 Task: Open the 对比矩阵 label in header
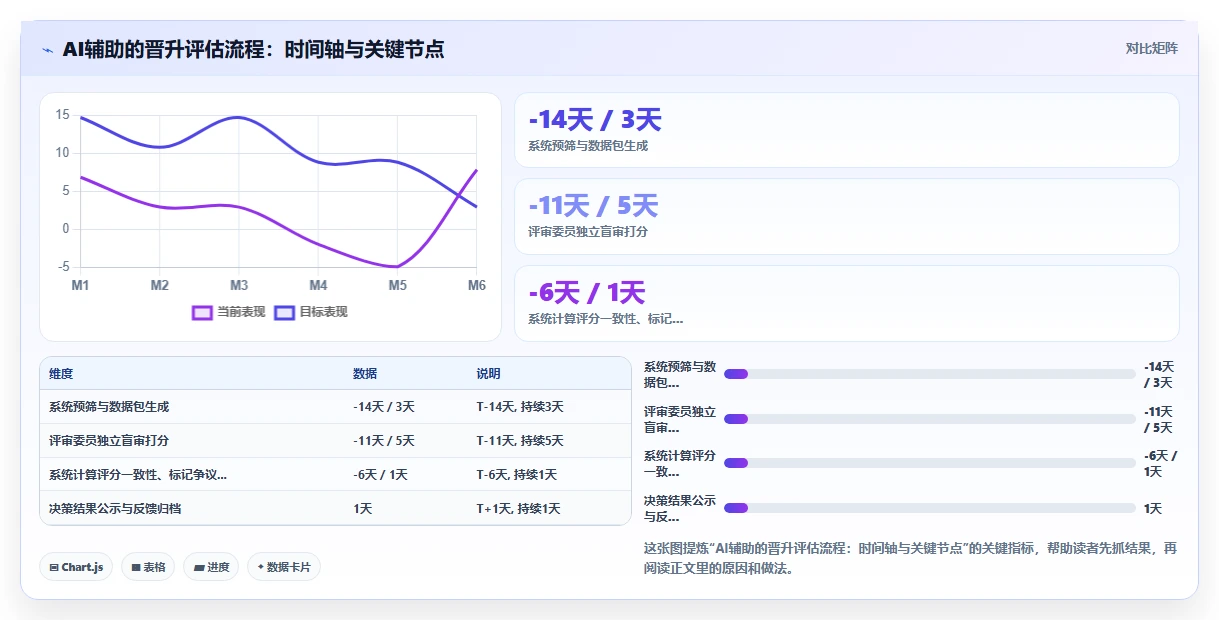[1151, 48]
